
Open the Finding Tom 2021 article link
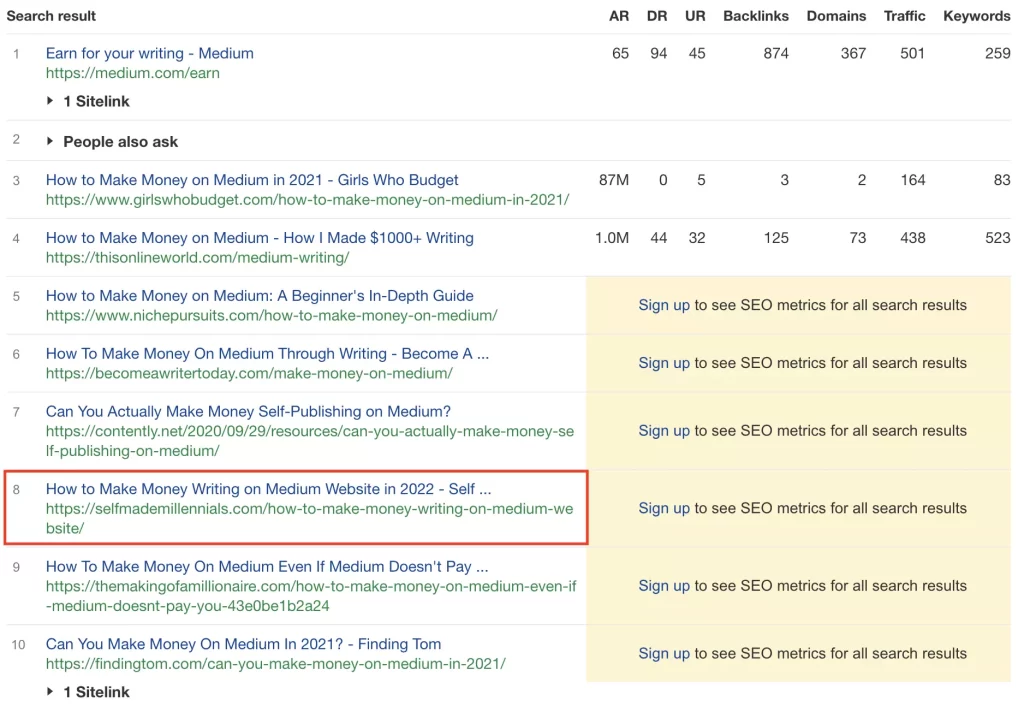pos(242,644)
